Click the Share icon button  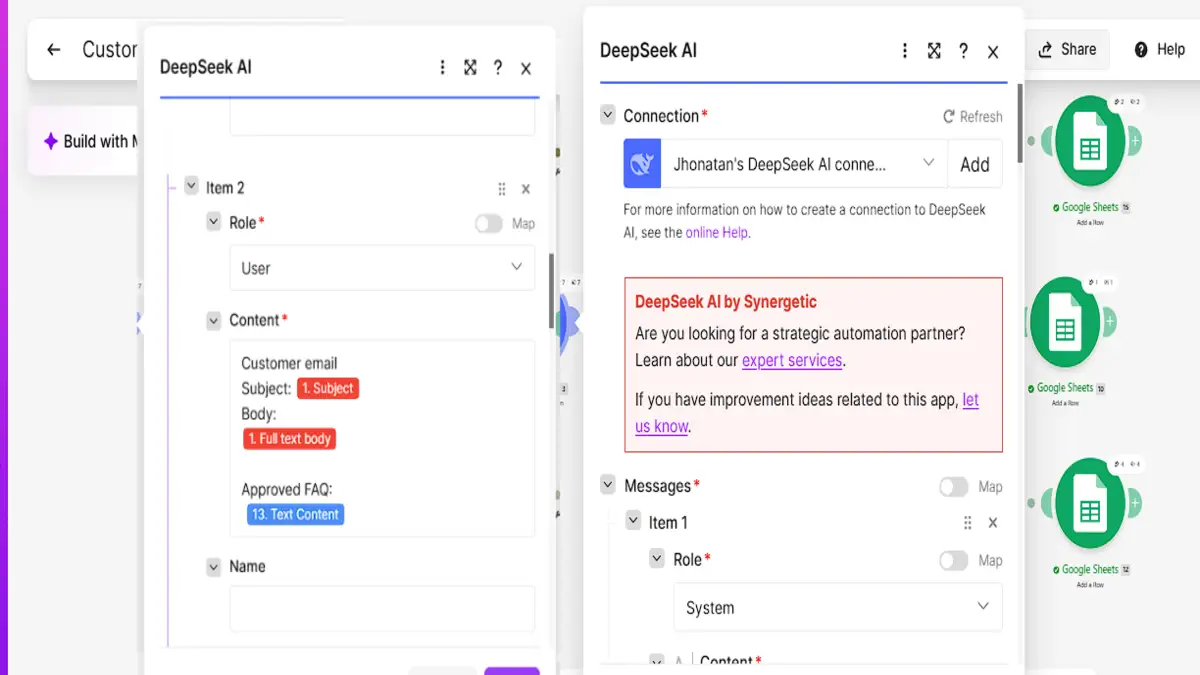tap(1067, 49)
